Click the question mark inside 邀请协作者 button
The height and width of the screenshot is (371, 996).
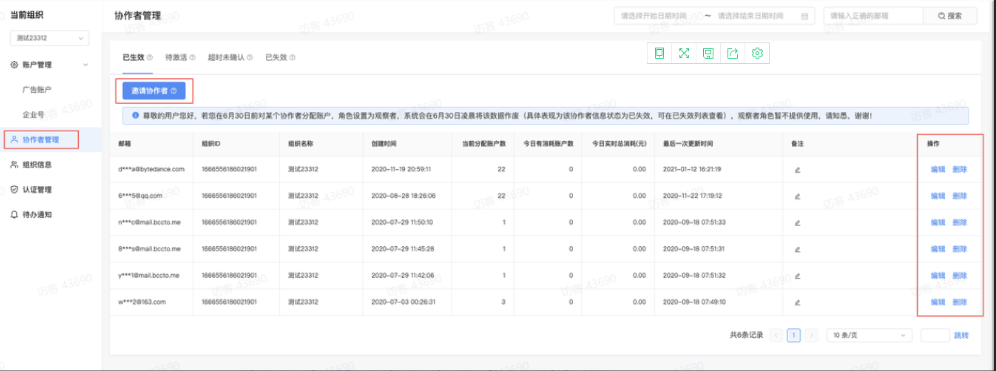(x=173, y=91)
